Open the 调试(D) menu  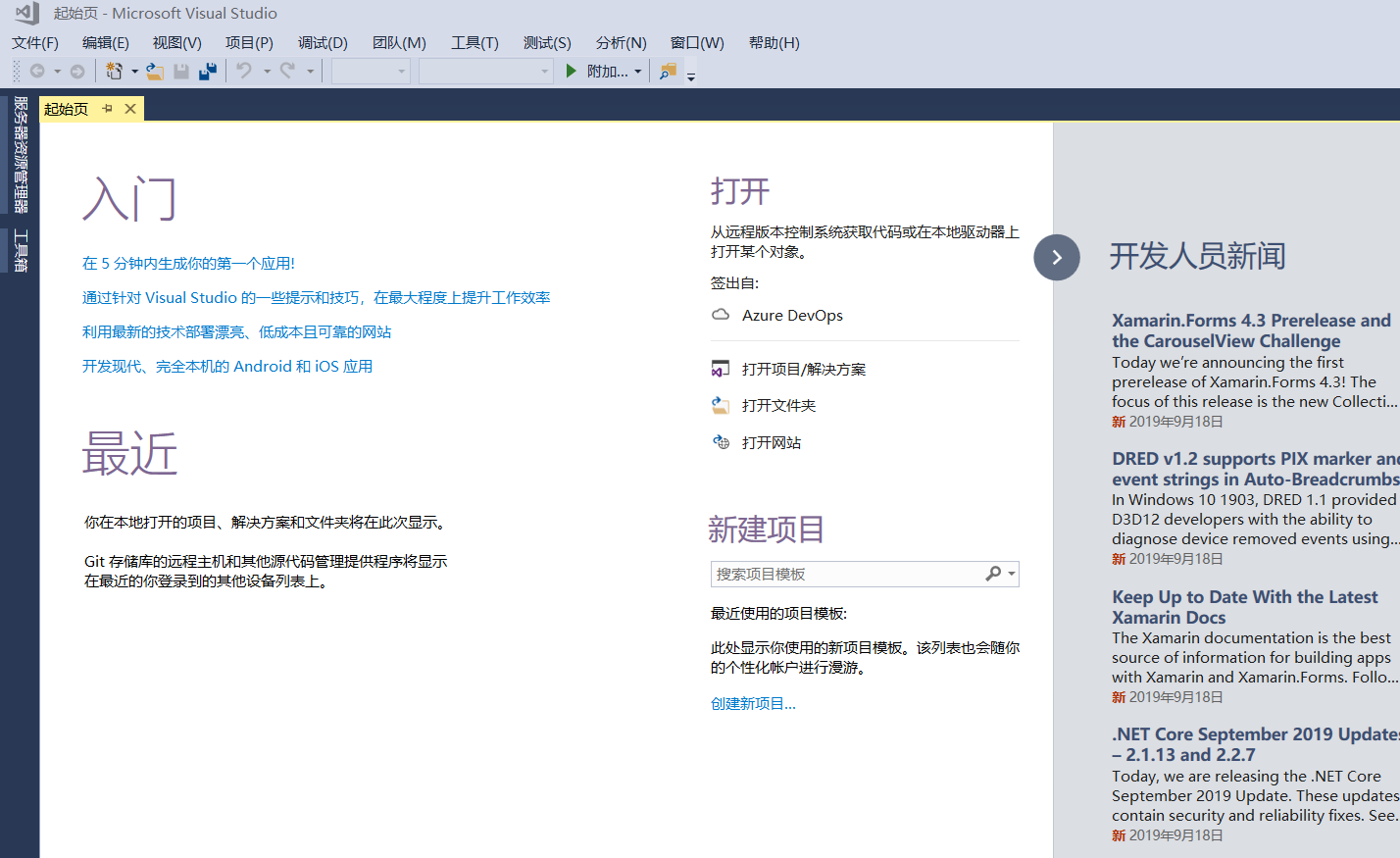[323, 43]
